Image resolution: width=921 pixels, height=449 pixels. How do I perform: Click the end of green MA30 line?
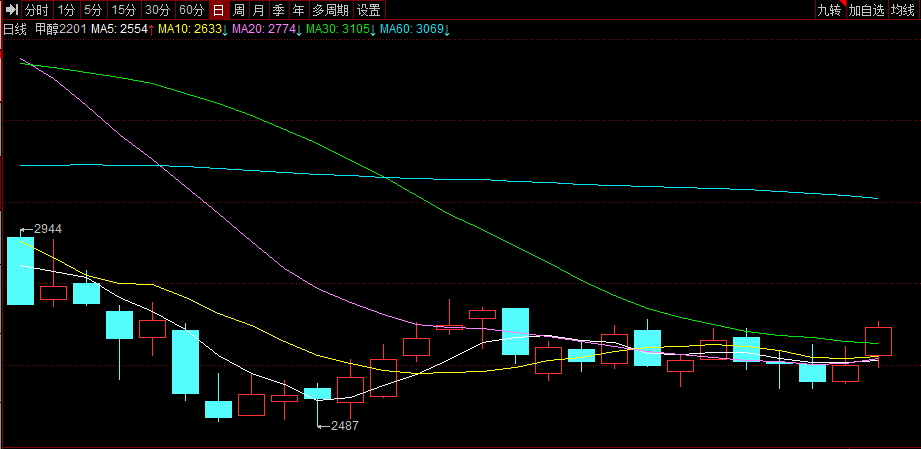coord(876,343)
